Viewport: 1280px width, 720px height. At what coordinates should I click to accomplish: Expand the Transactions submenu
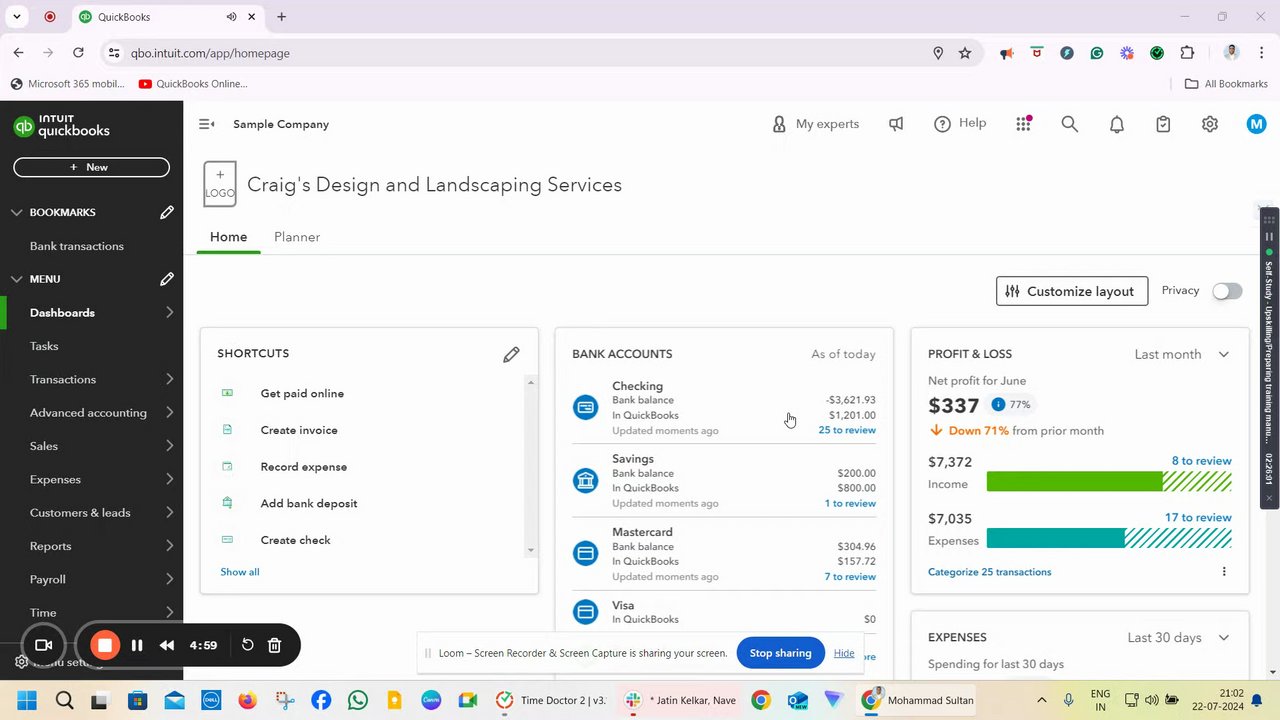coord(169,379)
